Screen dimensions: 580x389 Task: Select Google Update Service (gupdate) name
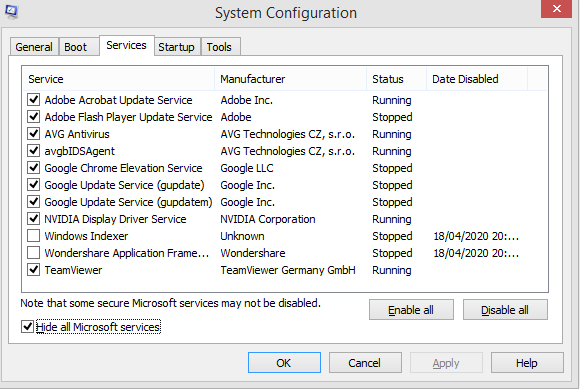[124, 185]
